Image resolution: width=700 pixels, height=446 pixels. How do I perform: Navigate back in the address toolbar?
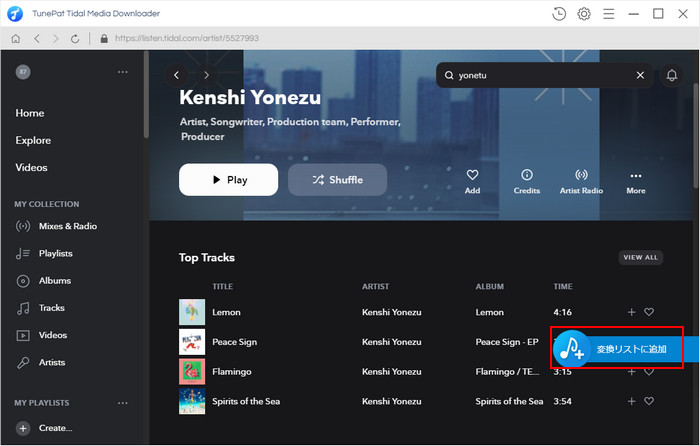[37, 38]
